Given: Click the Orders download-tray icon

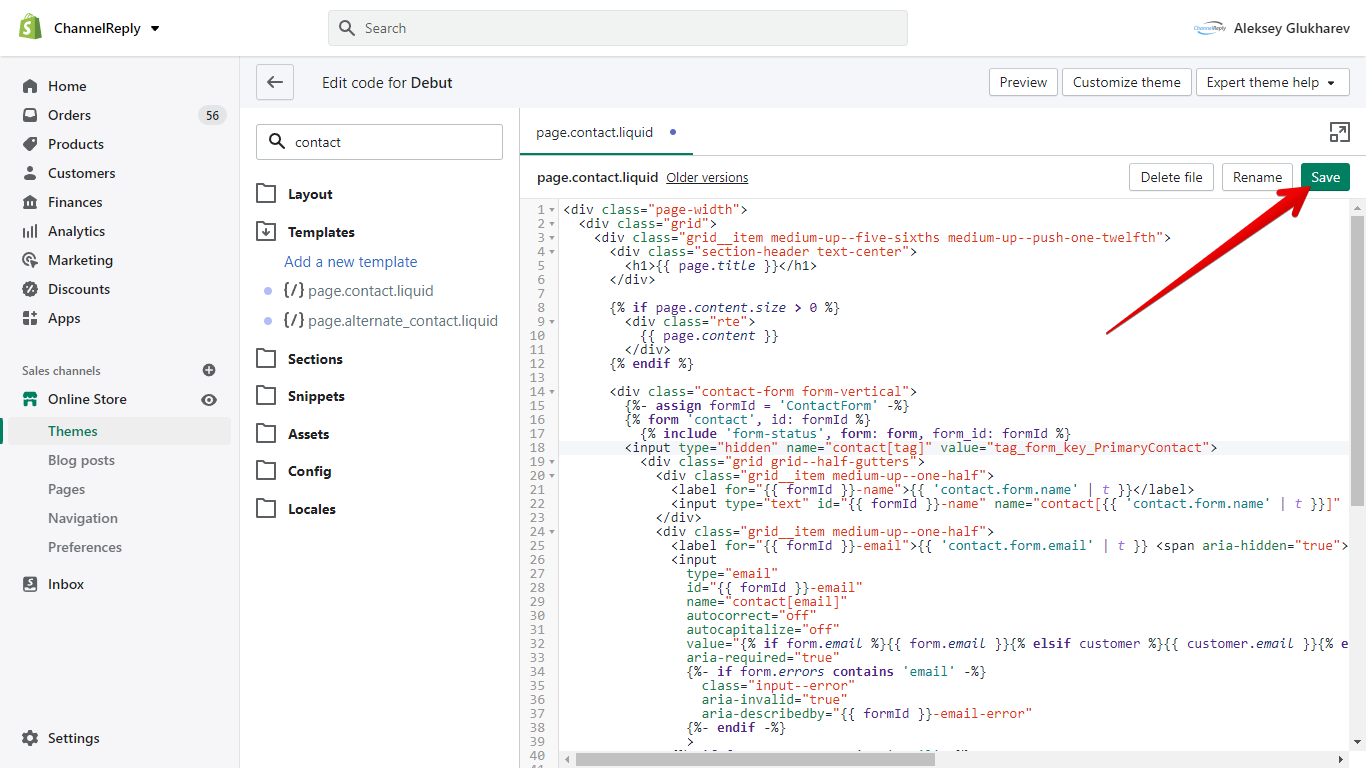Looking at the screenshot, I should (30, 115).
